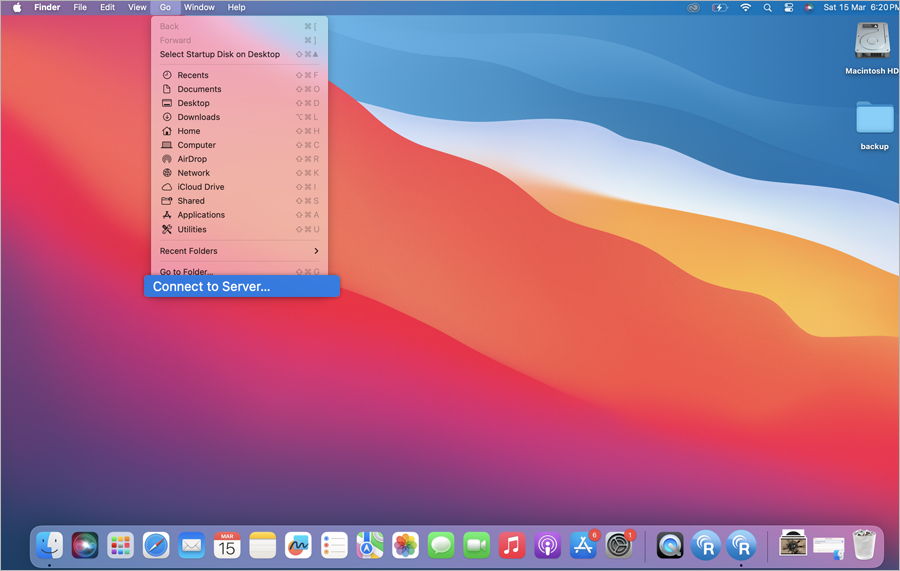Open Photos from the Dock
The height and width of the screenshot is (571, 900).
click(405, 545)
